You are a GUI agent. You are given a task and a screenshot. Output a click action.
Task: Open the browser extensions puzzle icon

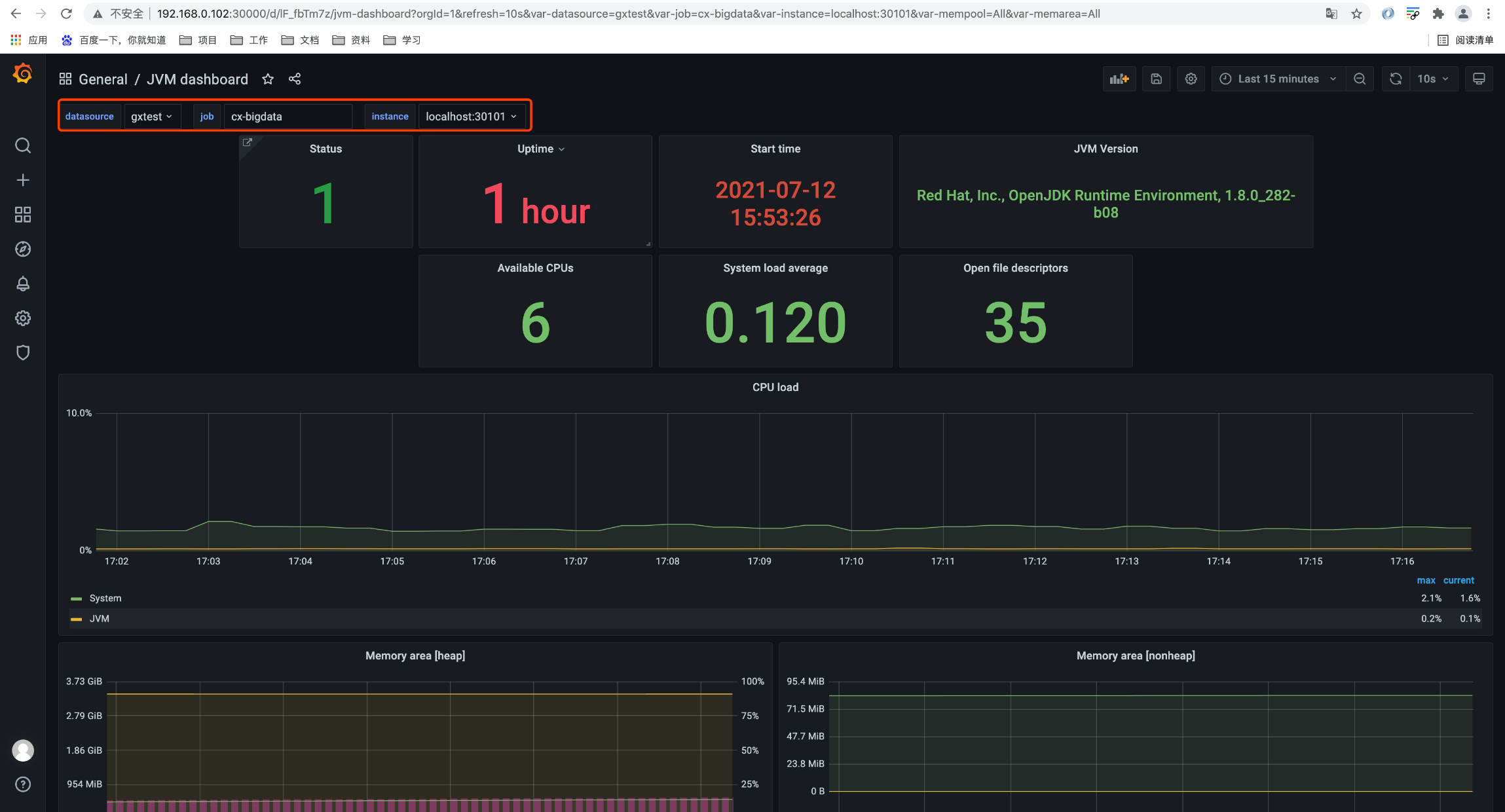coord(1438,14)
